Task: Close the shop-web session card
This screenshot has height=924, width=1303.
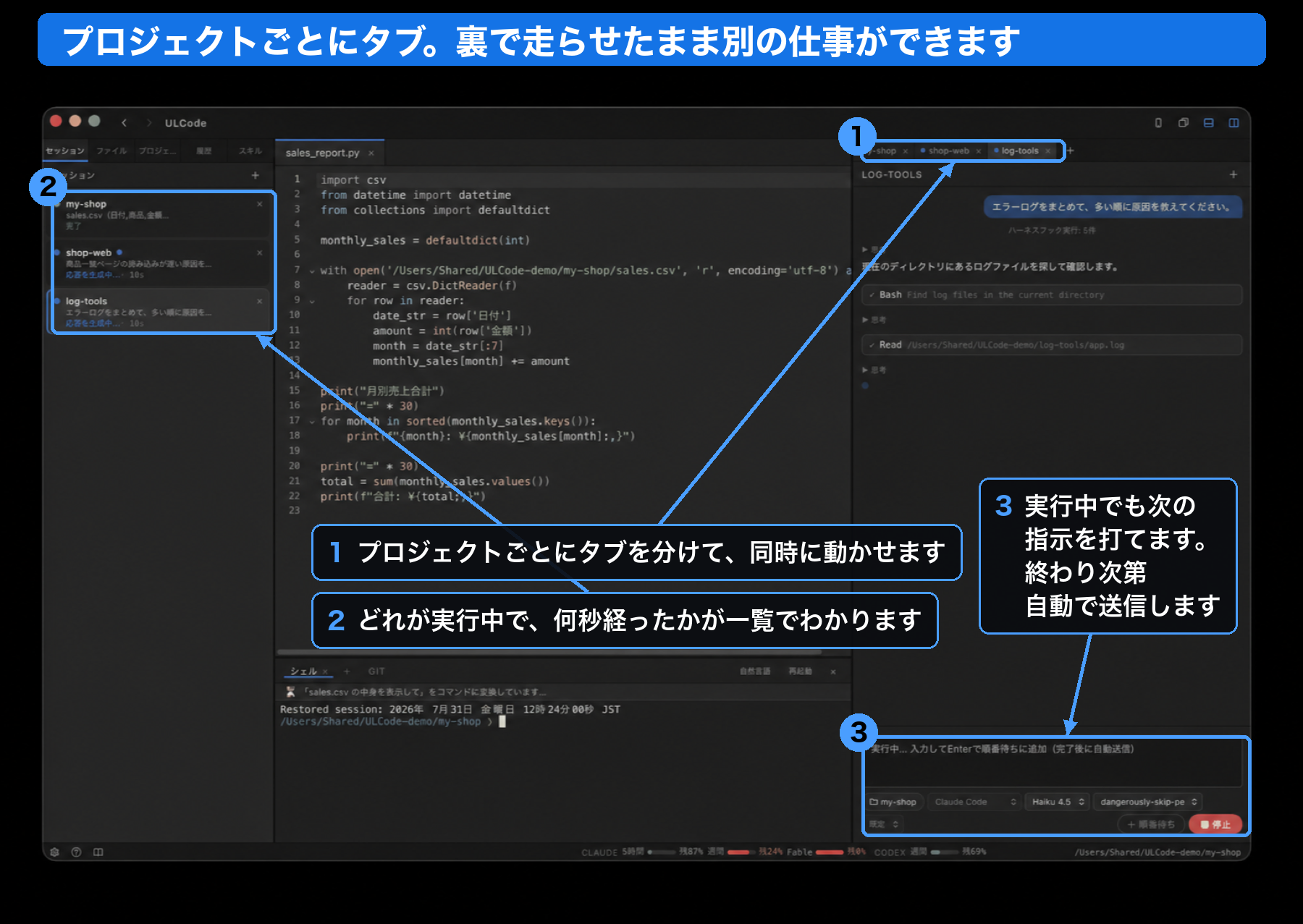Action: pos(259,253)
